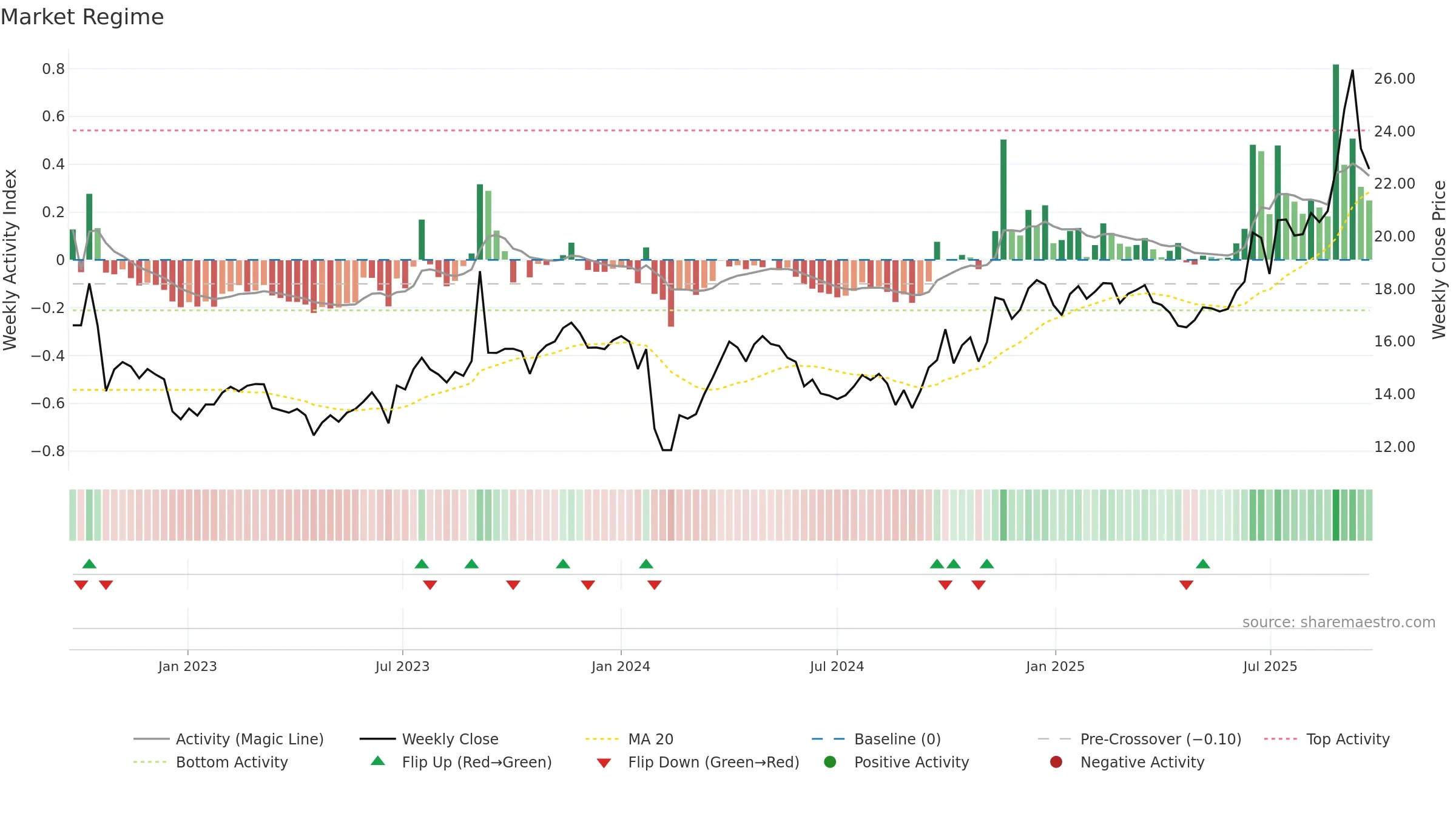This screenshot has height=819, width=1456.
Task: Click the Negative Activity red legend dot
Action: pyautogui.click(x=1056, y=762)
